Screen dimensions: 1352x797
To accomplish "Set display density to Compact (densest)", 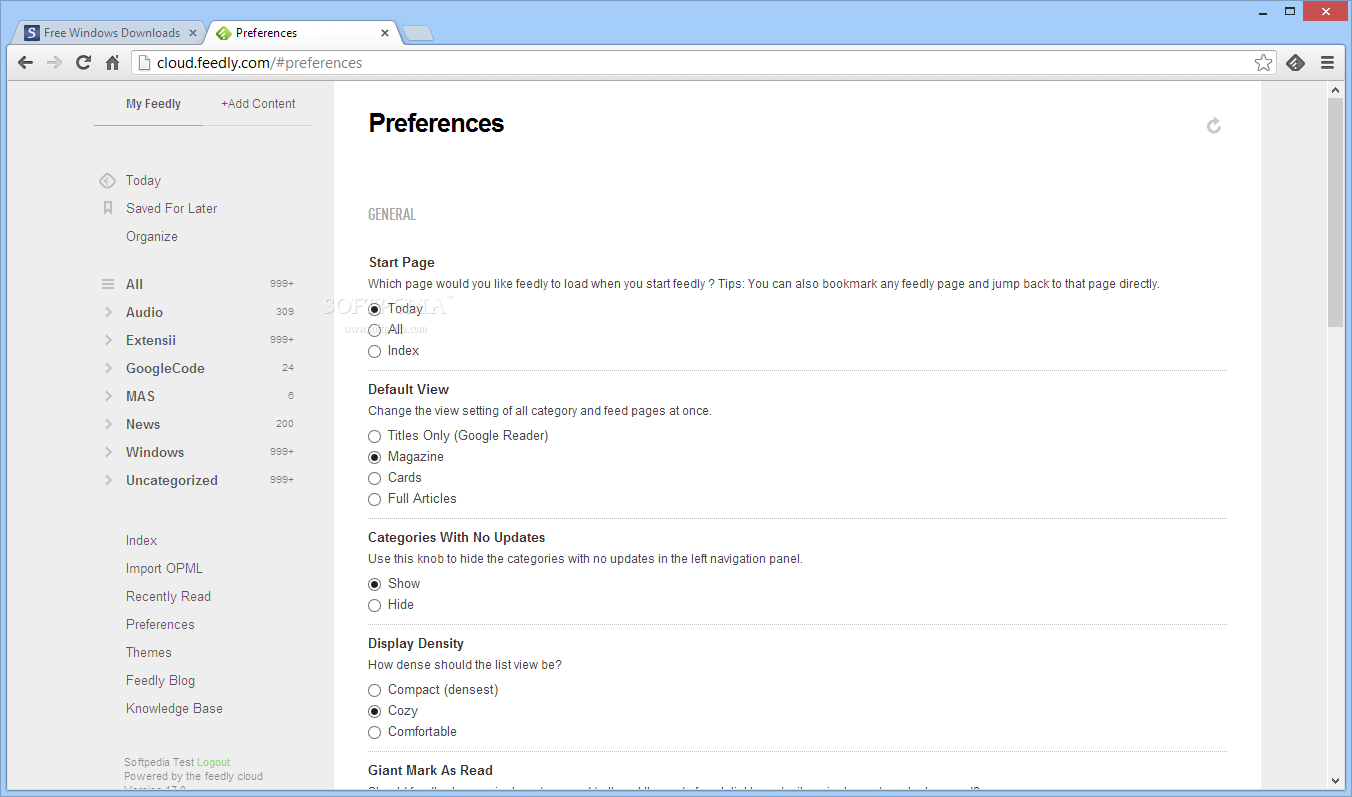I will point(374,690).
